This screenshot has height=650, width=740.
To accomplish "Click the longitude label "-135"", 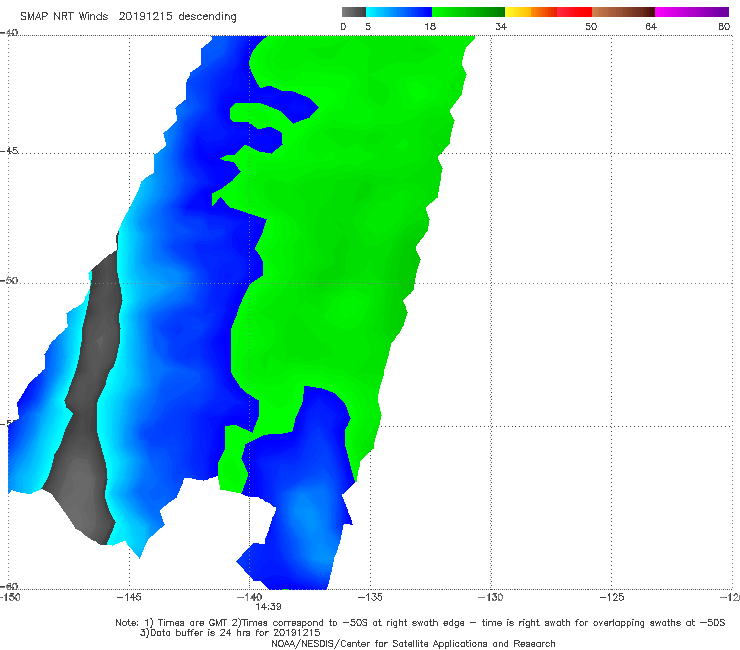I will tap(370, 597).
